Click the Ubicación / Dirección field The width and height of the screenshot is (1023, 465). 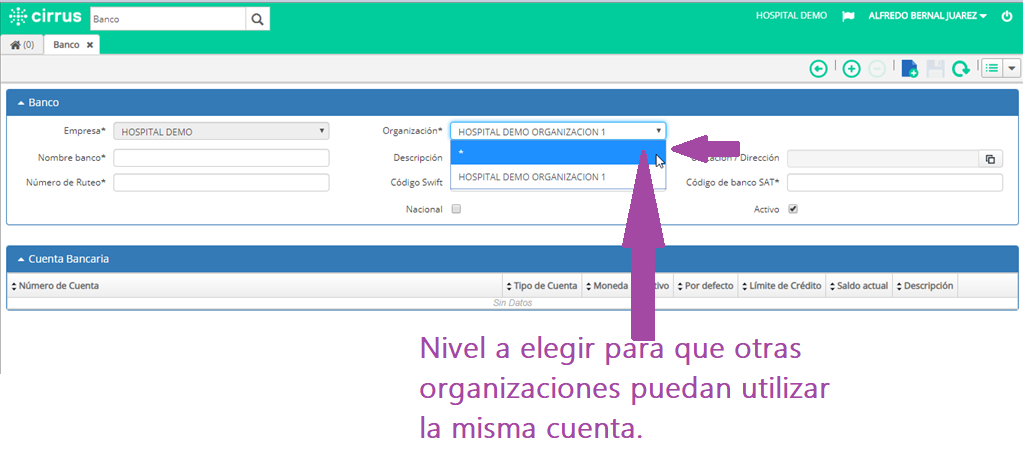pos(883,158)
